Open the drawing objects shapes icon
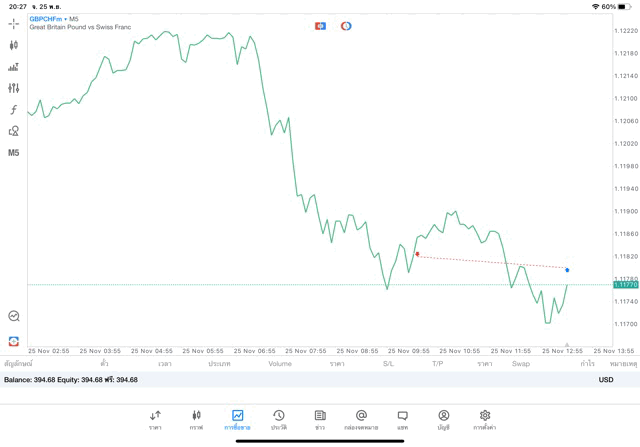 click(14, 131)
